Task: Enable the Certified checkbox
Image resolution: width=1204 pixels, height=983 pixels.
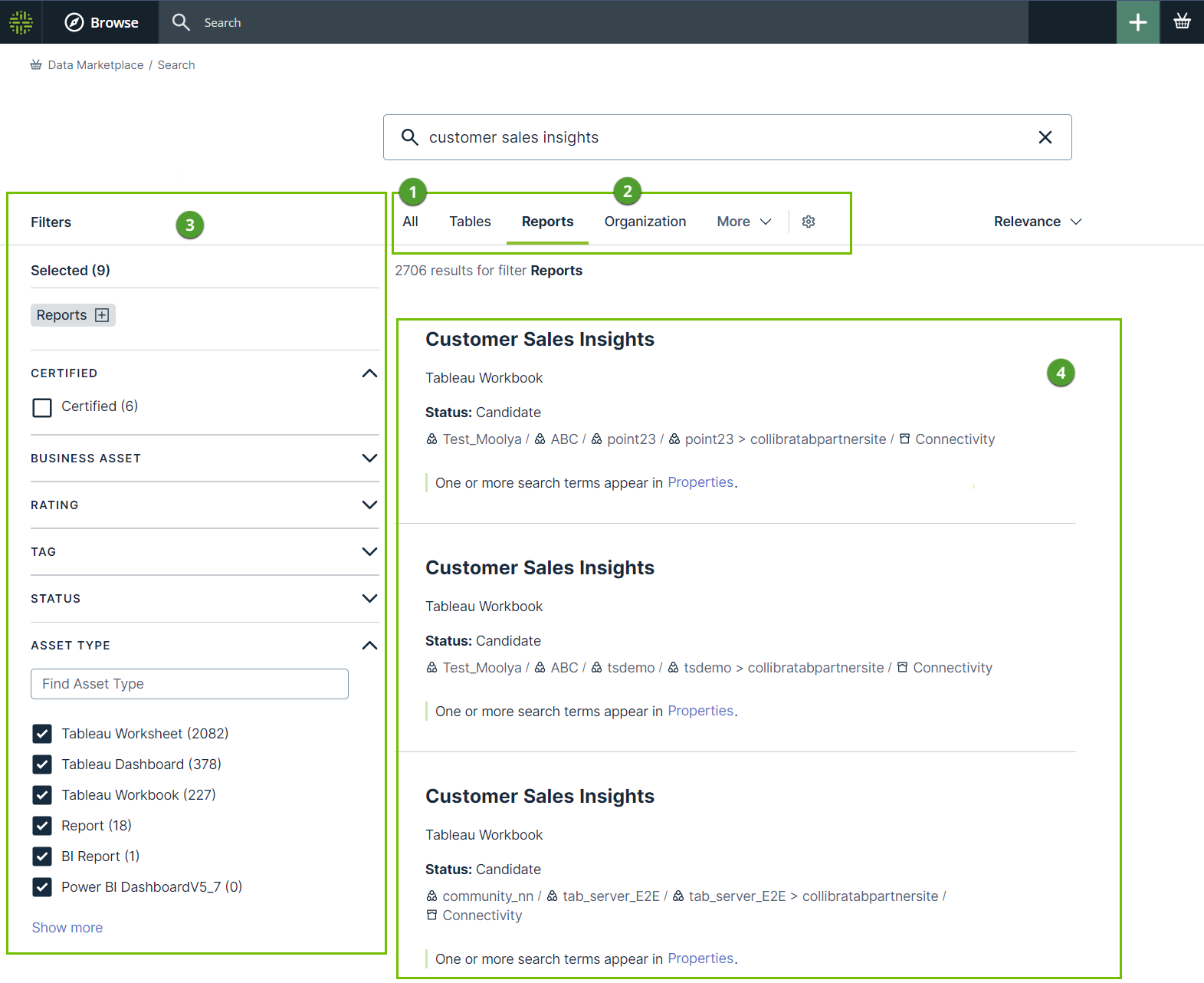Action: 42,407
